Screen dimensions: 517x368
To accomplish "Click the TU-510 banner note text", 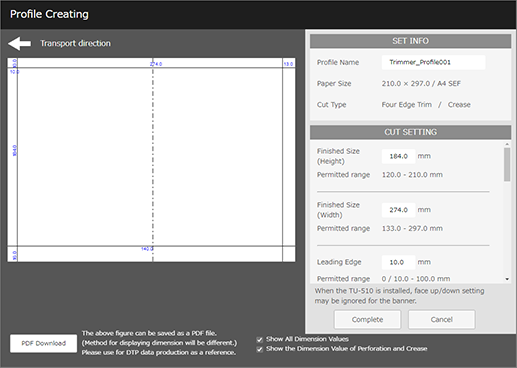I will [399, 296].
